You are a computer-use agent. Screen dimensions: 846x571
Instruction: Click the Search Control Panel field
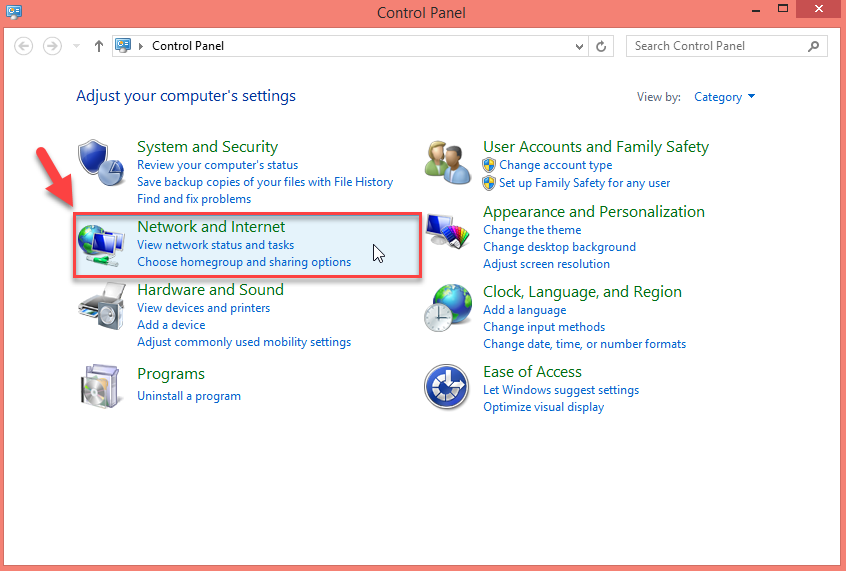pos(715,46)
